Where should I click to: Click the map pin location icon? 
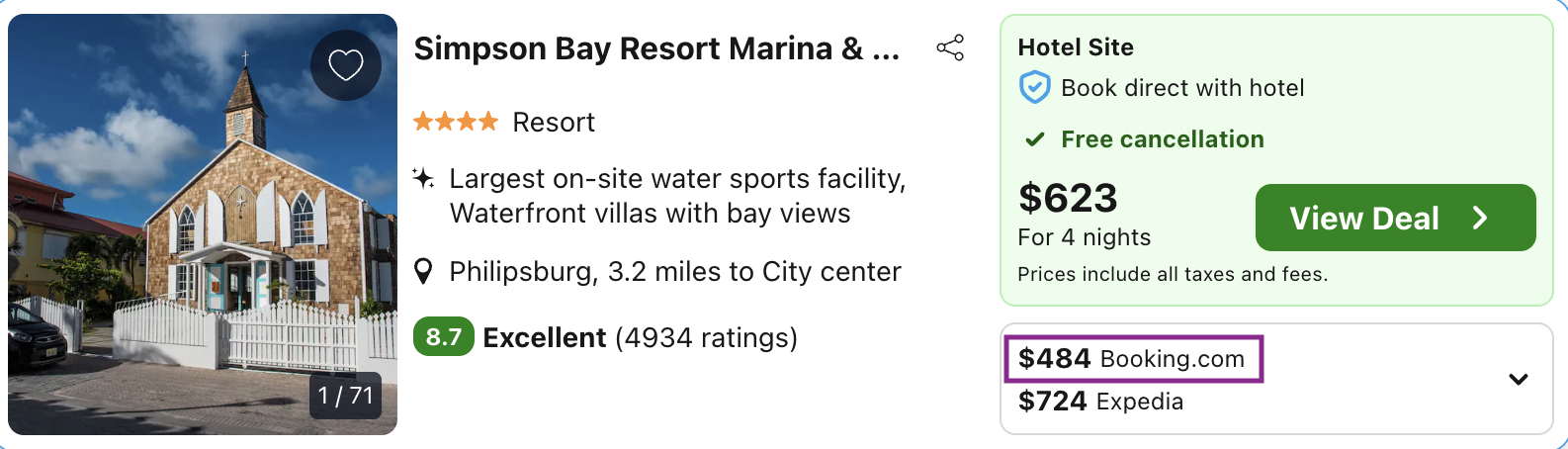[423, 271]
